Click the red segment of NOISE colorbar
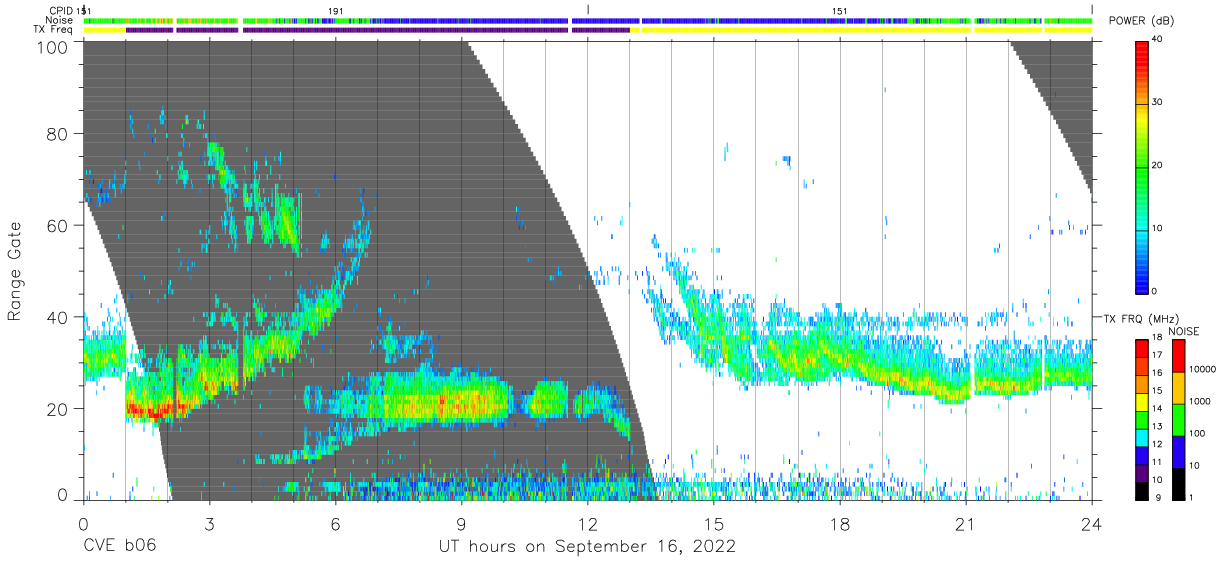This screenshot has width=1228, height=567. tap(1177, 355)
